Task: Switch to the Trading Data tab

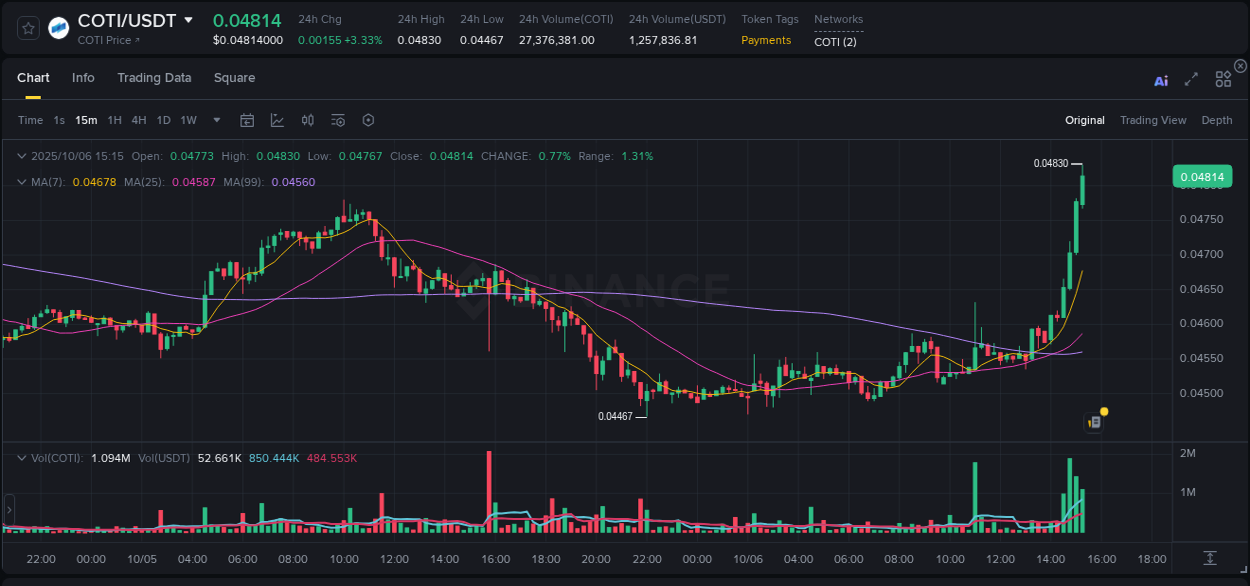Action: point(154,78)
